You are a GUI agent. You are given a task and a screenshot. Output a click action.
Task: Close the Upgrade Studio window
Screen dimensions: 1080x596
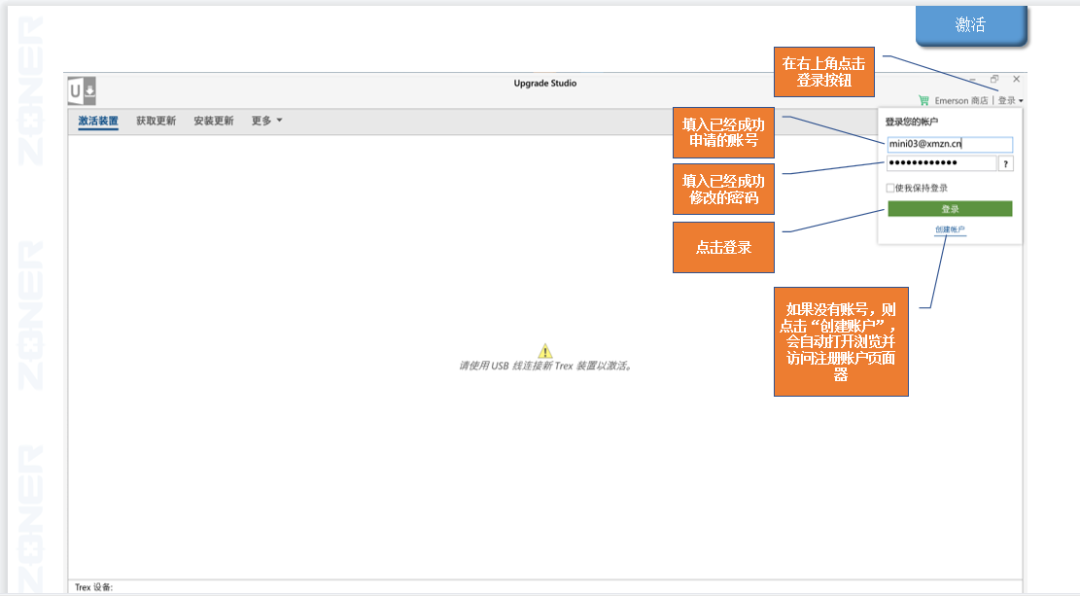(x=1016, y=79)
